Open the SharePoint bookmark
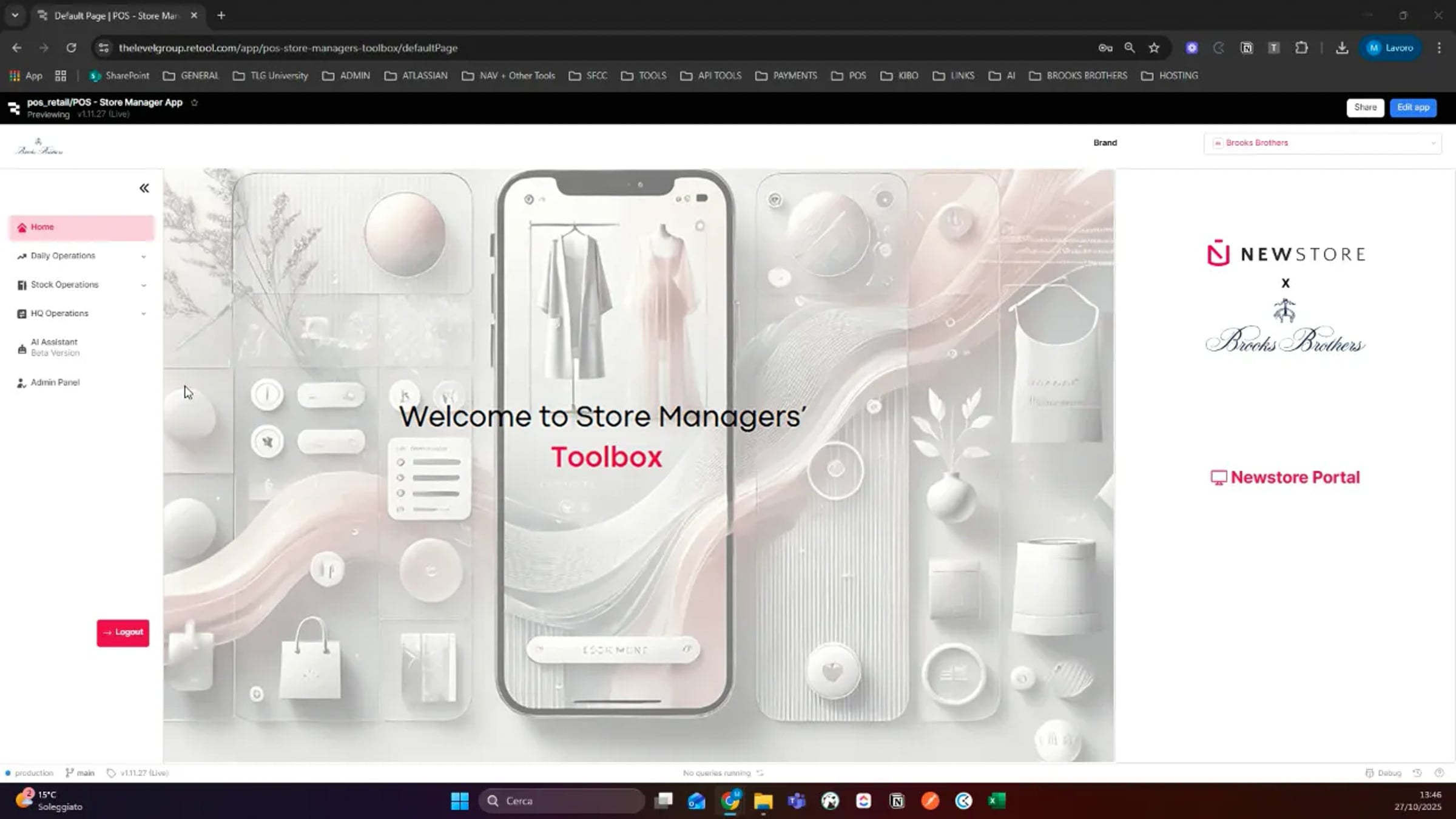1456x819 pixels. 119,76
